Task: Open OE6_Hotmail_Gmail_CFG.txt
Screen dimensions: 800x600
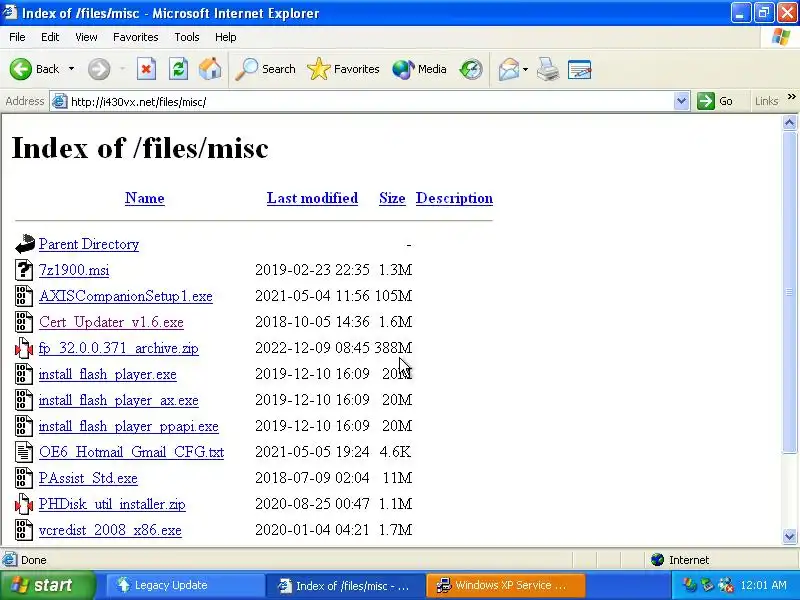Action: pyautogui.click(x=132, y=452)
